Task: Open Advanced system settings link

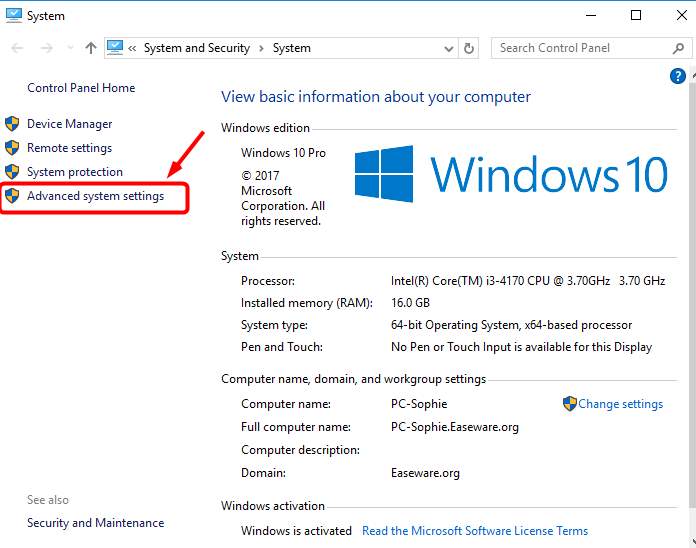Action: click(x=95, y=196)
